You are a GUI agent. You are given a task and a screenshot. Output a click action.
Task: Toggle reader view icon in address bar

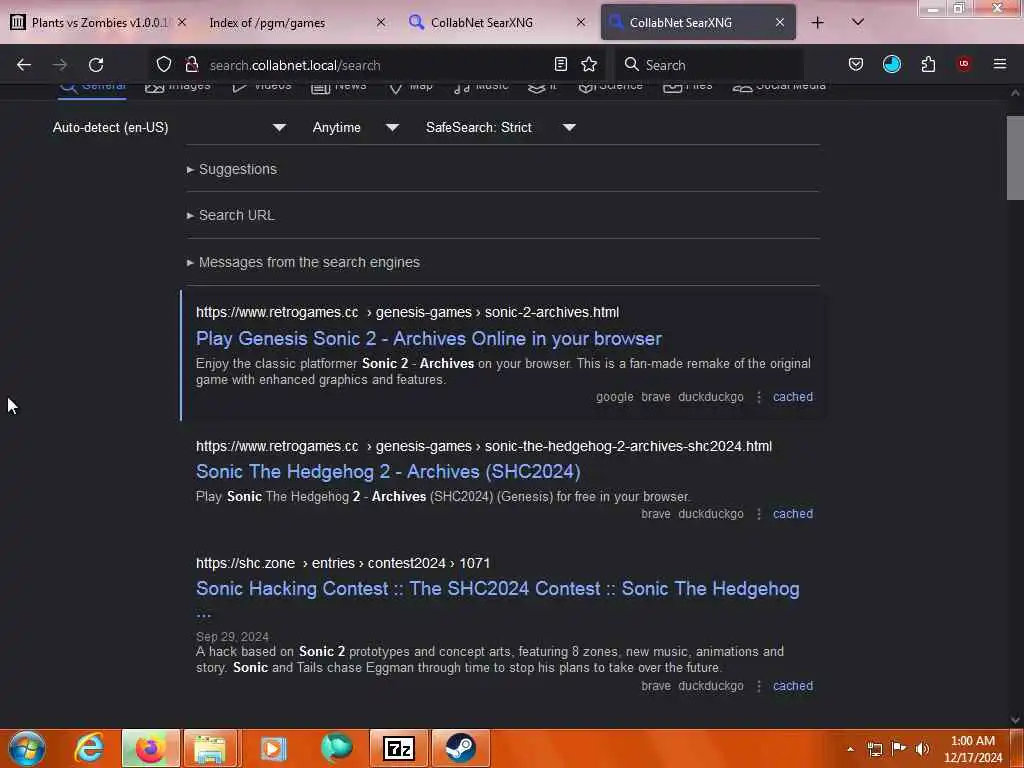pos(560,64)
